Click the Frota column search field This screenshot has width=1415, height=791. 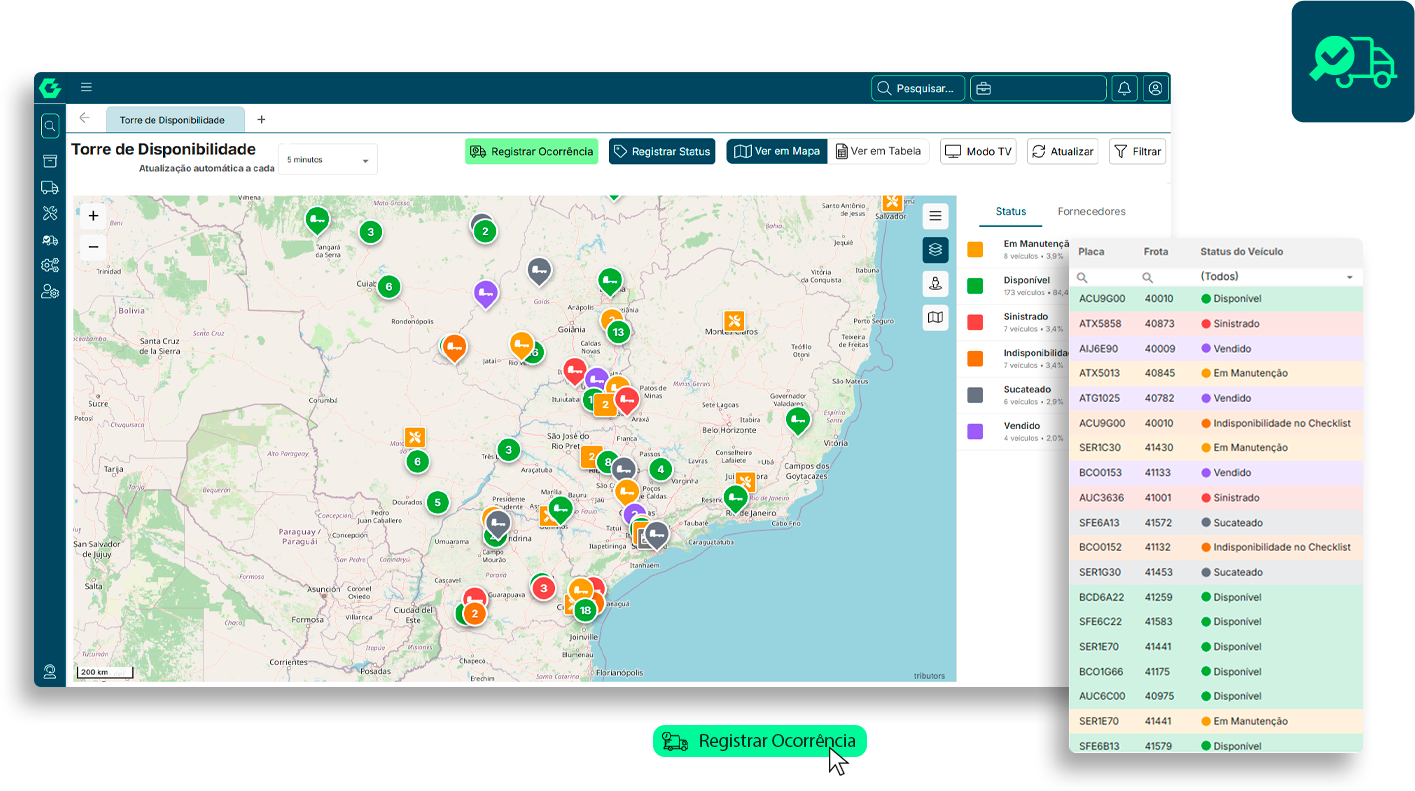(x=1166, y=277)
